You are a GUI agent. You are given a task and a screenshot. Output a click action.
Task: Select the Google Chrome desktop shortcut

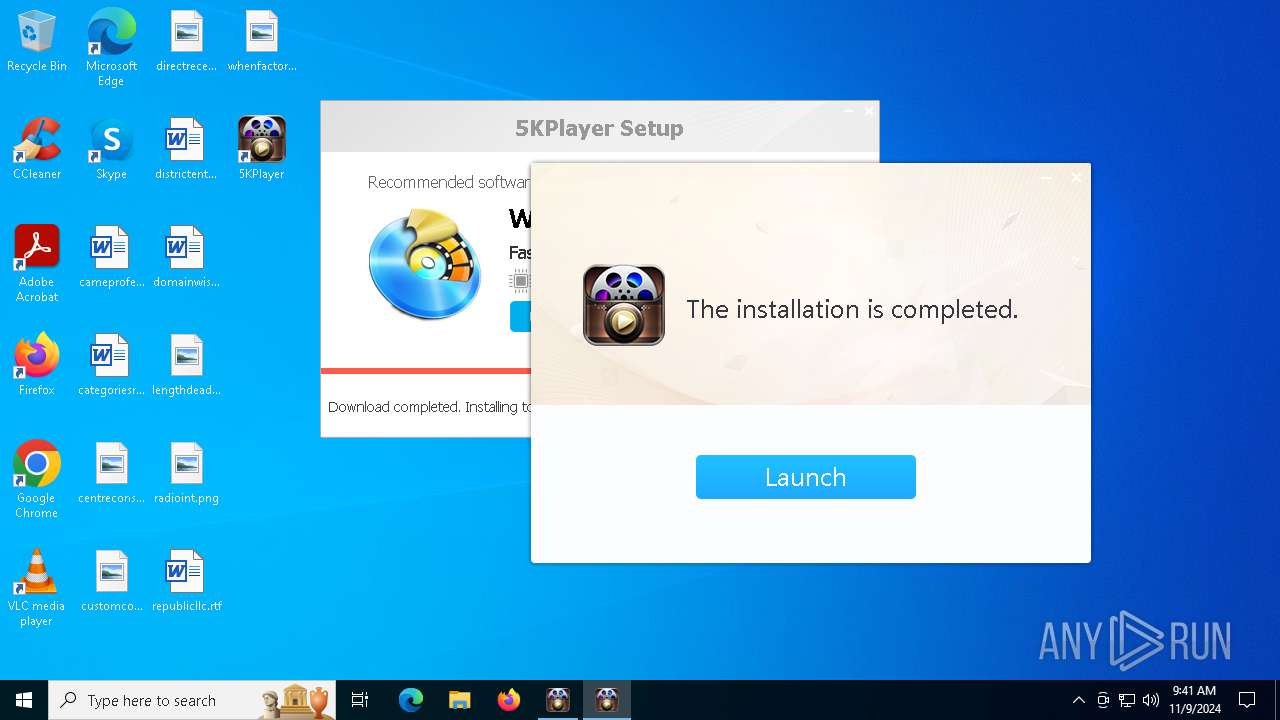37,480
